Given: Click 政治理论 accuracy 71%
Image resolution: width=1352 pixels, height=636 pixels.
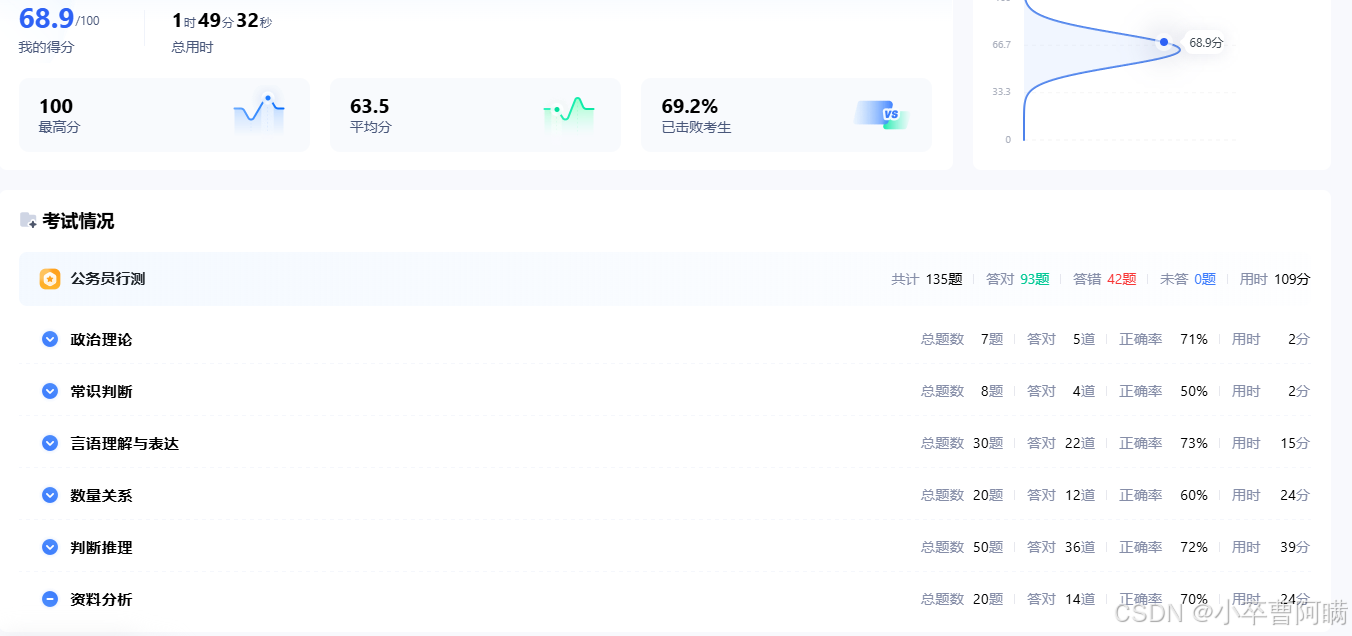Looking at the screenshot, I should [x=1194, y=340].
